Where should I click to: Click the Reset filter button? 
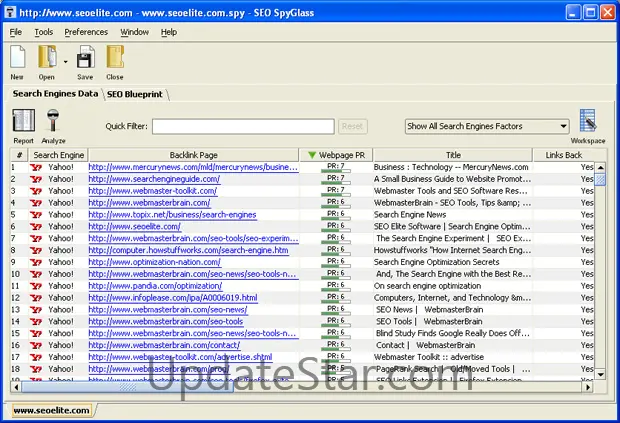pyautogui.click(x=352, y=127)
